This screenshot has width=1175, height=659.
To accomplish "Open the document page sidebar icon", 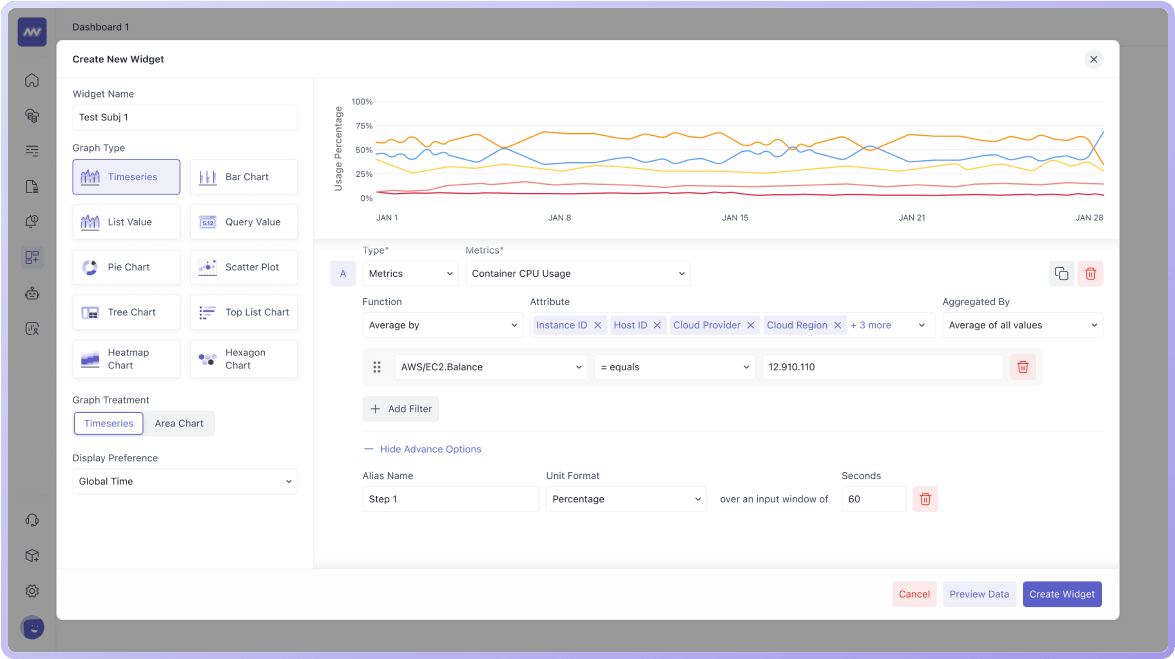I will point(31,187).
